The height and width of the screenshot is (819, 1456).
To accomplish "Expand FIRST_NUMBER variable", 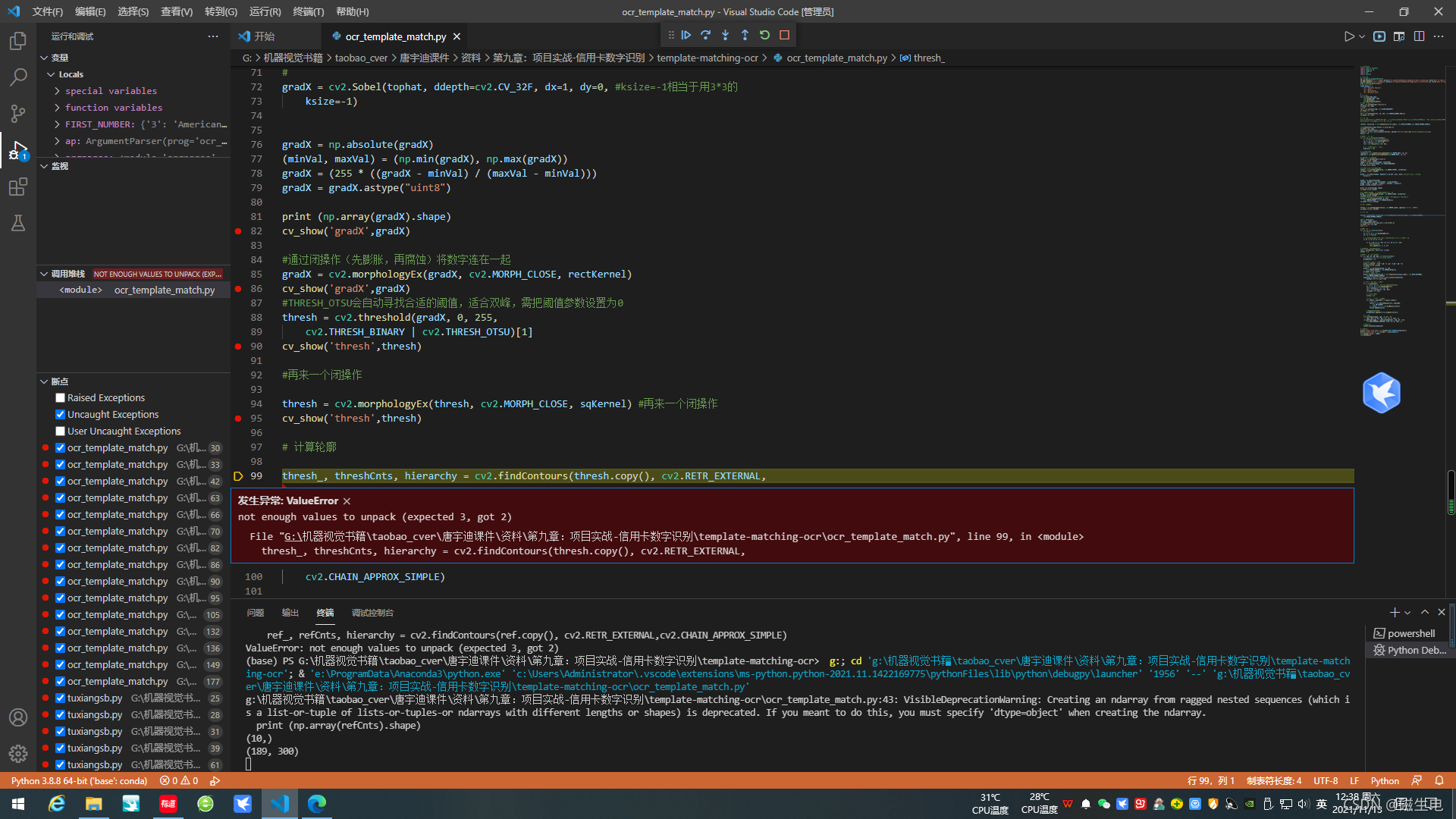I will (58, 124).
